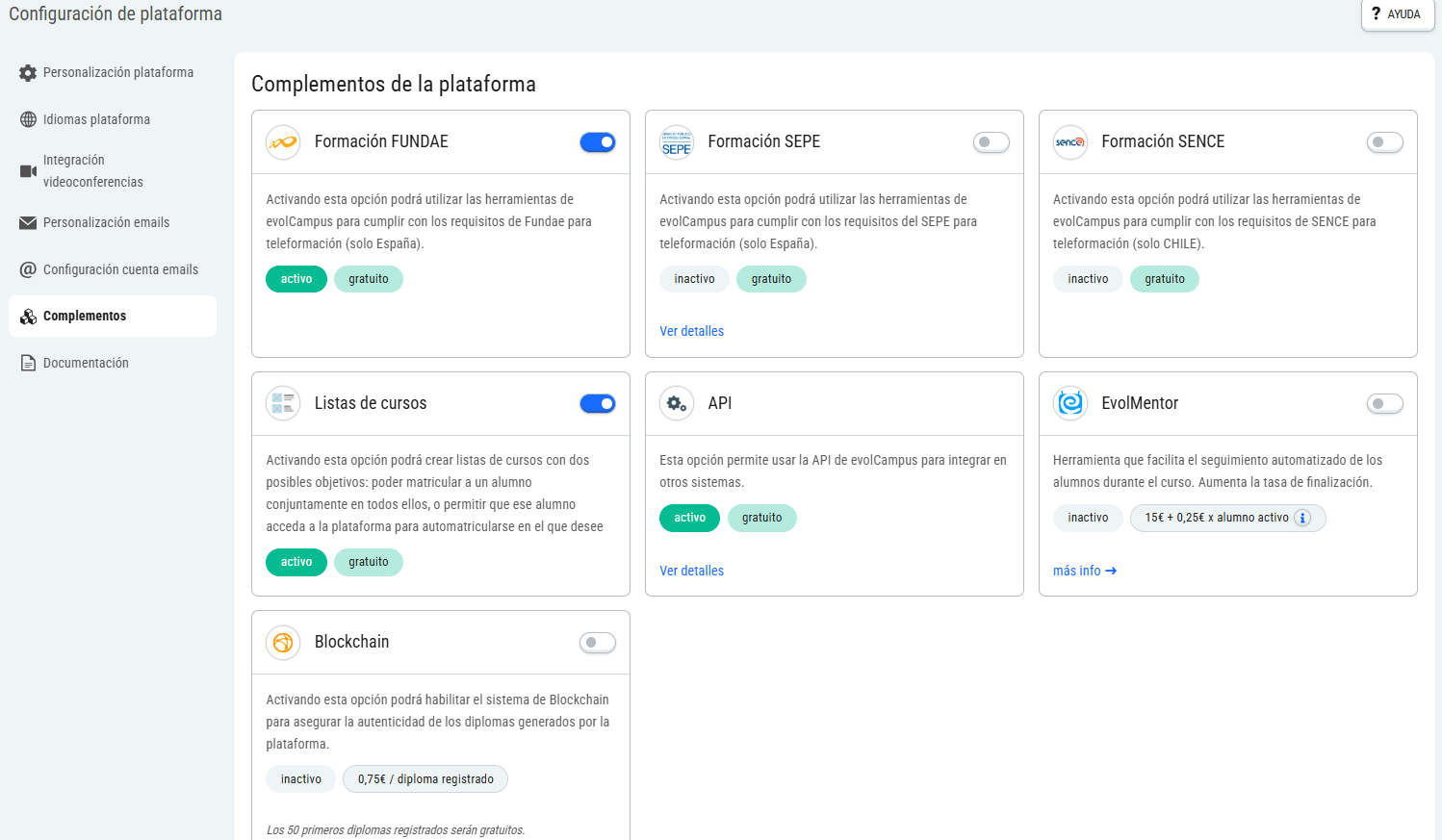Viewport: 1442px width, 840px height.
Task: Click the globe icon for Idiomas plataforma
Action: click(28, 119)
